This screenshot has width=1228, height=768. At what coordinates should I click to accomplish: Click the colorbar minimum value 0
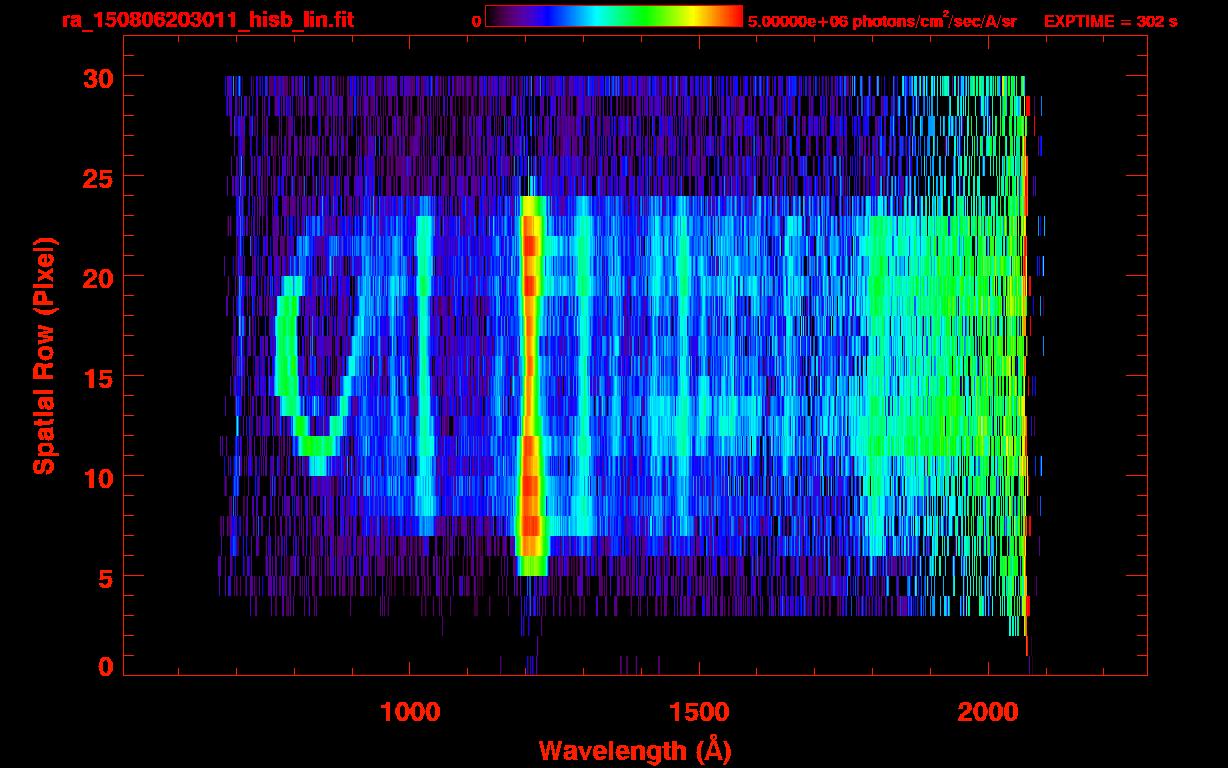tap(476, 21)
